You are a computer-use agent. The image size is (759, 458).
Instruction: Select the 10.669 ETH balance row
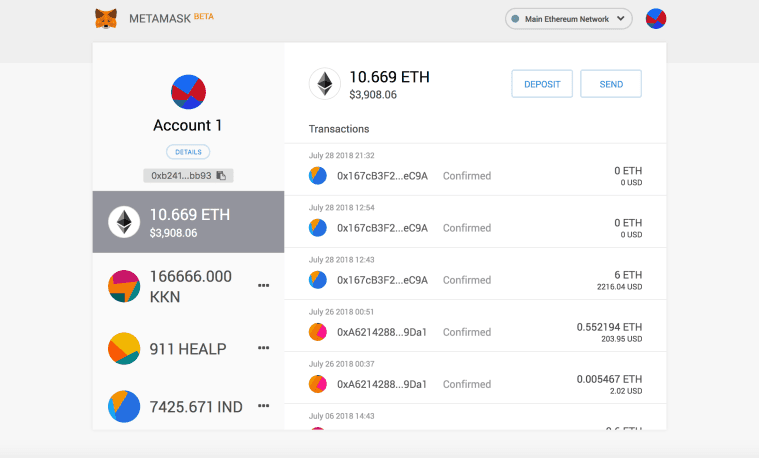pos(188,222)
